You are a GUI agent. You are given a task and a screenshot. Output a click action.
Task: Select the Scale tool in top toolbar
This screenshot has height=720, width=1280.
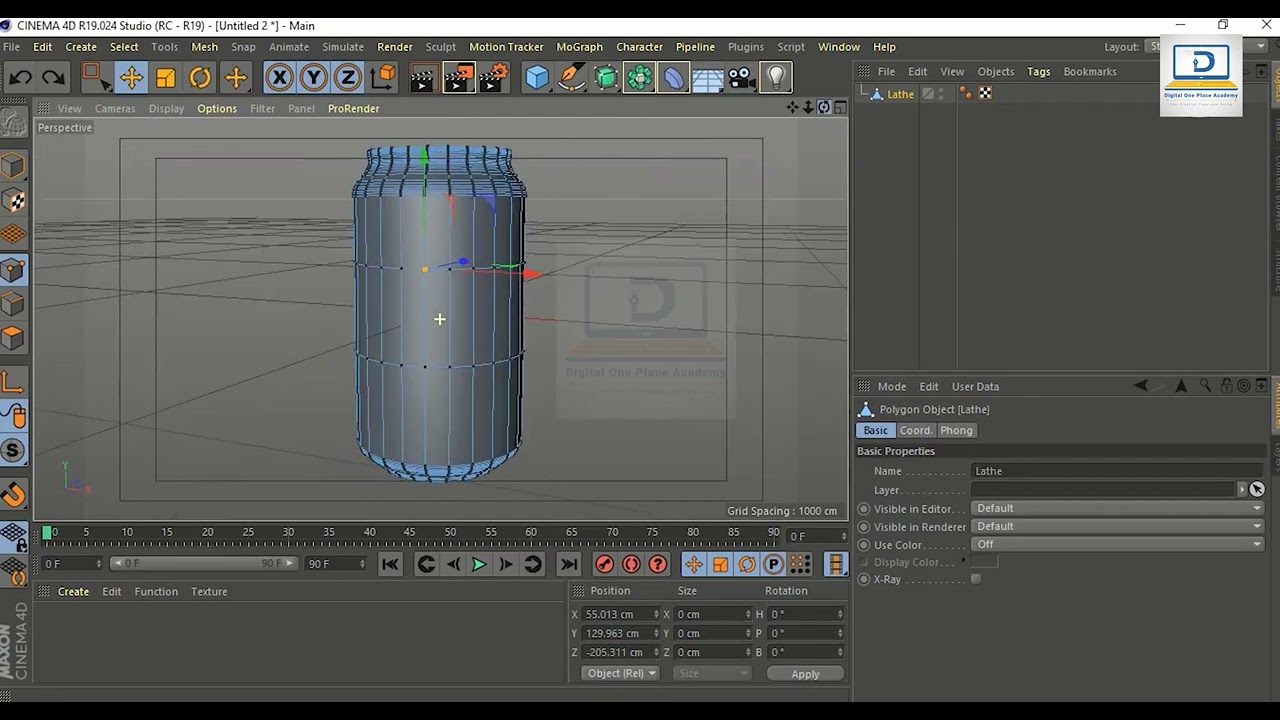pos(166,77)
